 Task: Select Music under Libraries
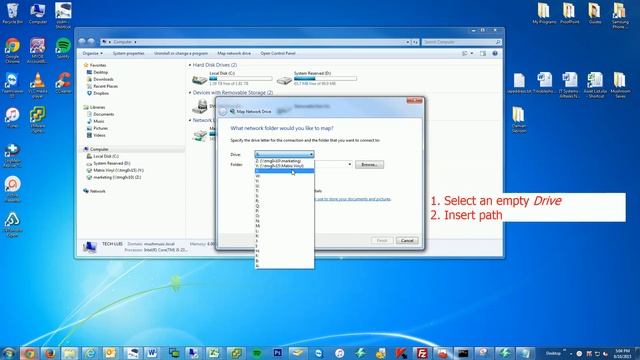point(98,121)
